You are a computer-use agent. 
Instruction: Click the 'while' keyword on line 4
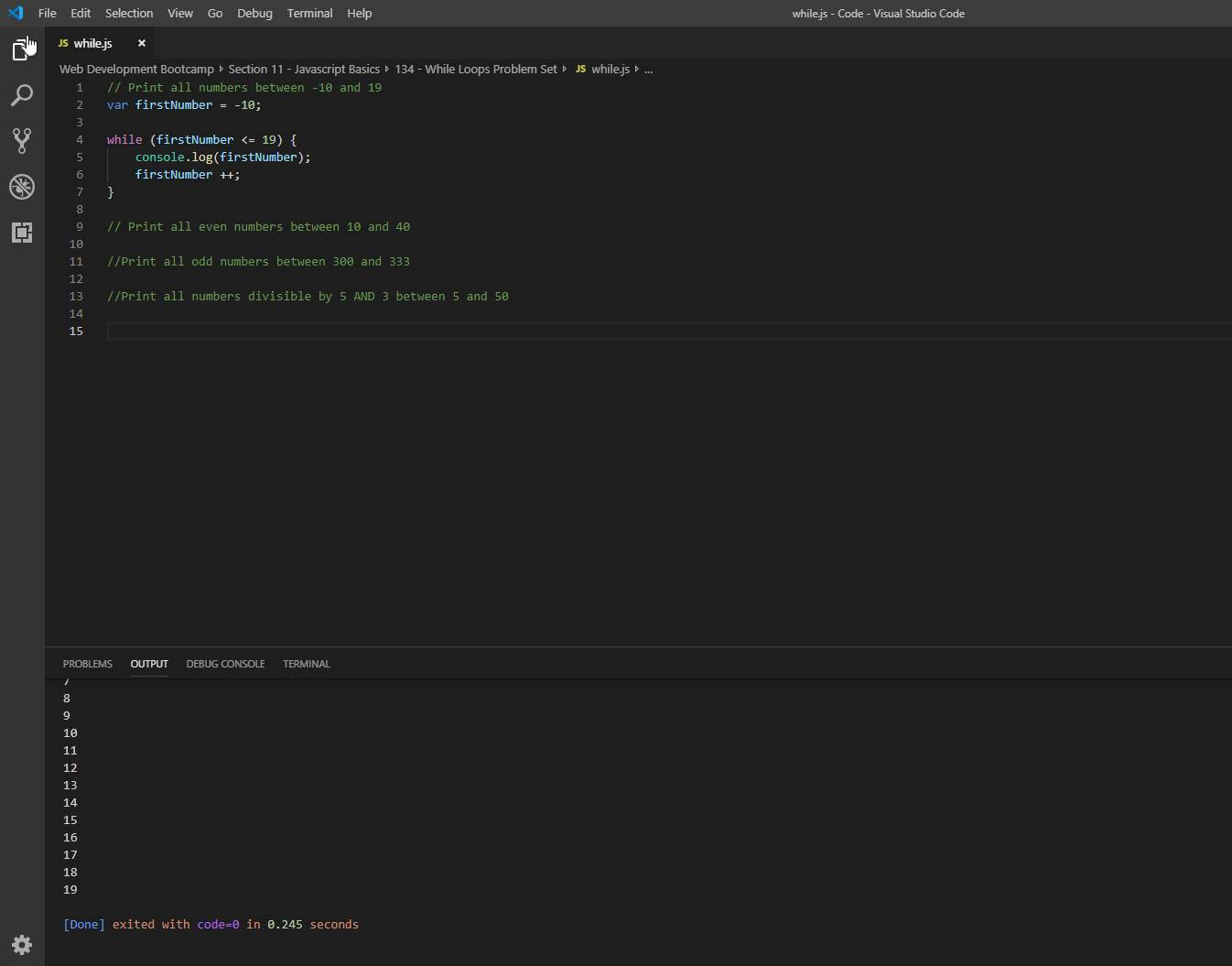point(124,140)
